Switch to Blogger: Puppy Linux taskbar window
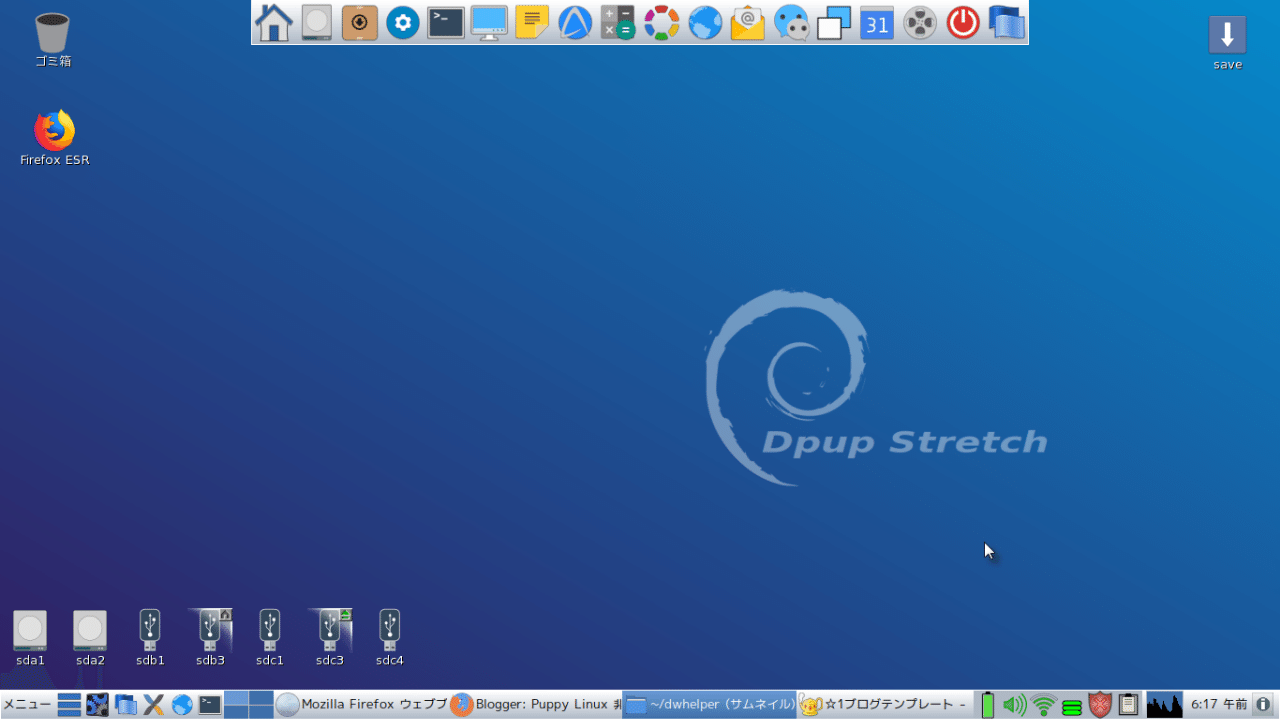 click(535, 705)
